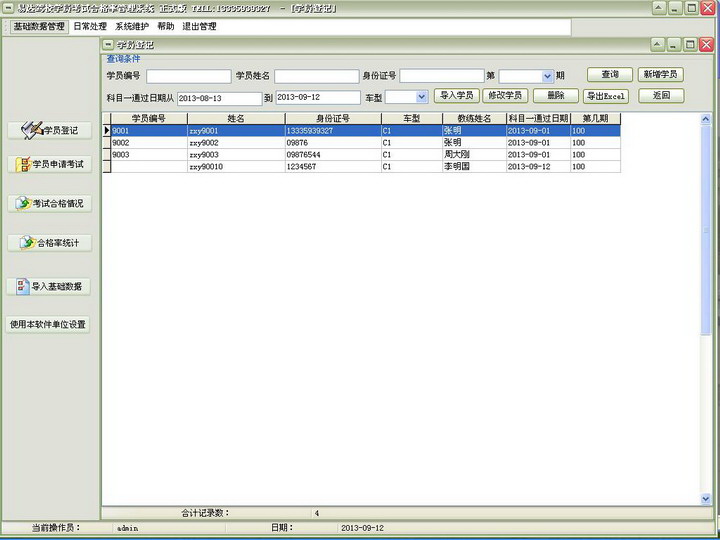Open 基础数据管理 menu
Image resolution: width=720 pixels, height=540 pixels.
[x=39, y=27]
